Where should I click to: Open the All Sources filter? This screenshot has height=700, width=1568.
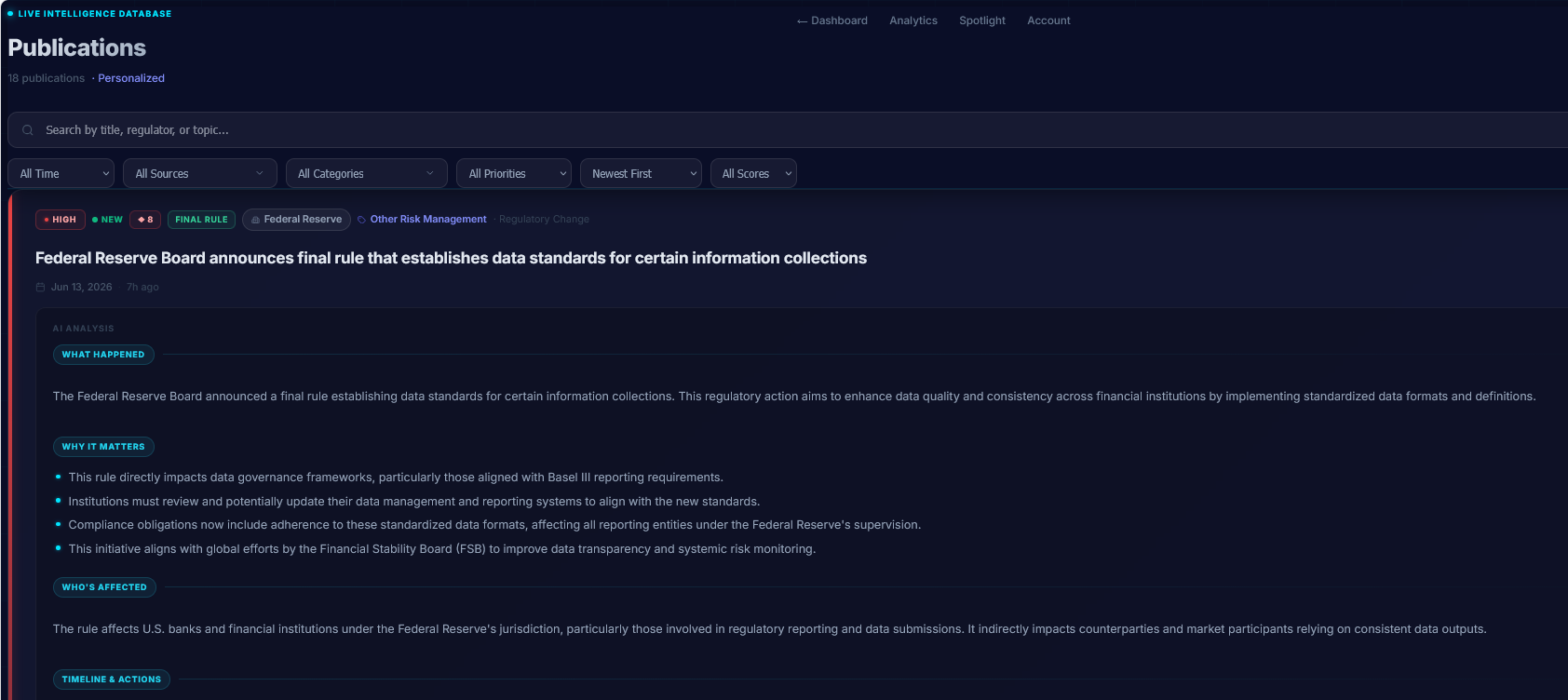[x=200, y=174]
